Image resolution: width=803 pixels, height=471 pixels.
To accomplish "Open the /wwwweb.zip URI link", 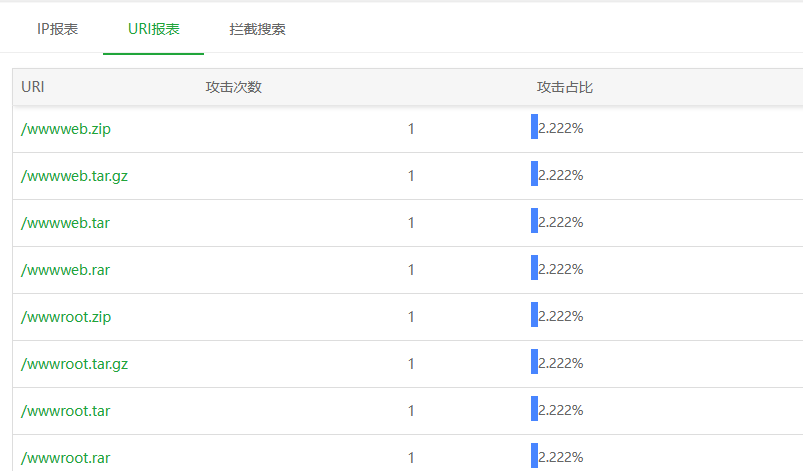I will [x=66, y=129].
